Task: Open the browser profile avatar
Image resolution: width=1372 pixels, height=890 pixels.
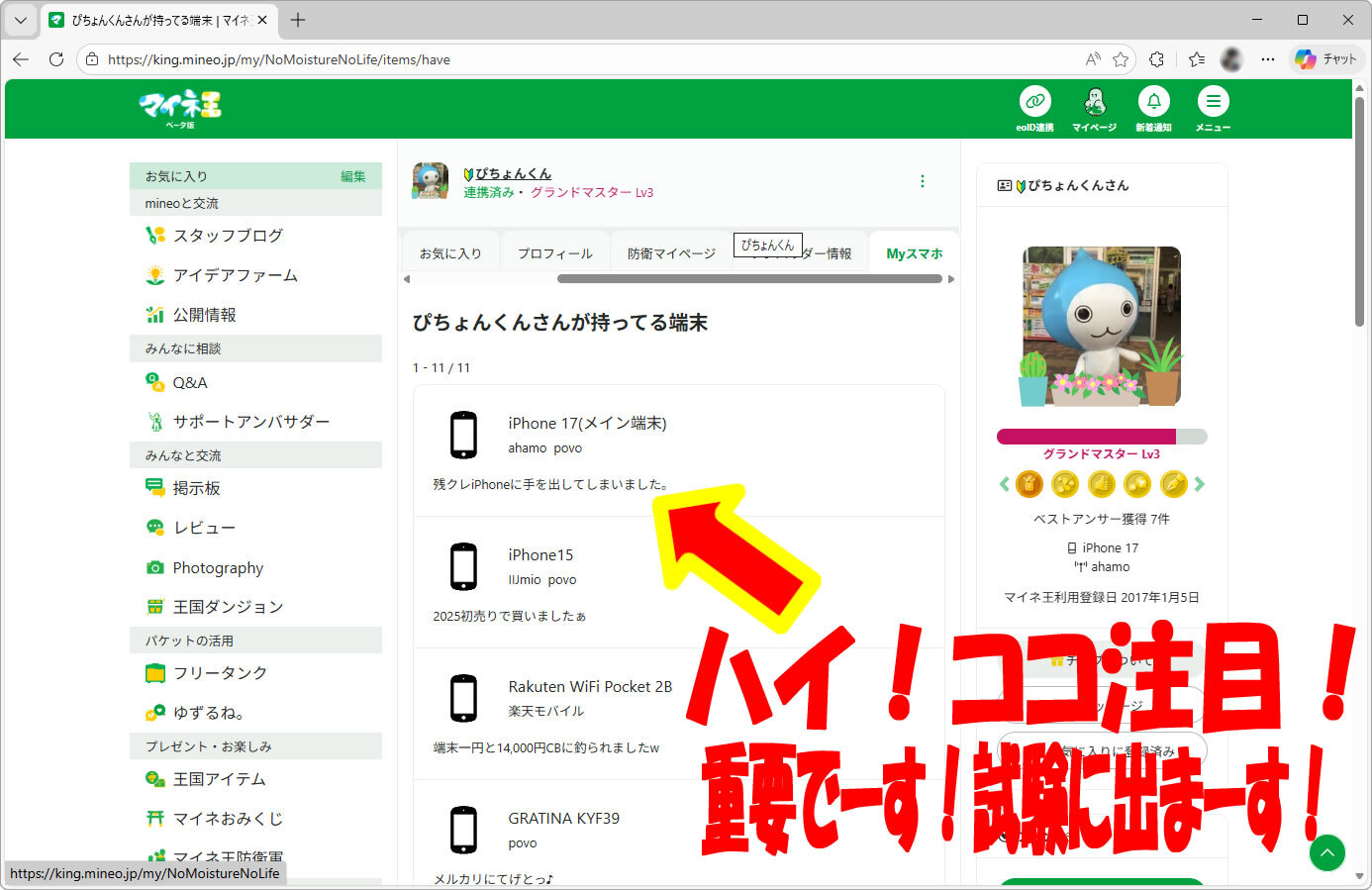Action: point(1232,59)
